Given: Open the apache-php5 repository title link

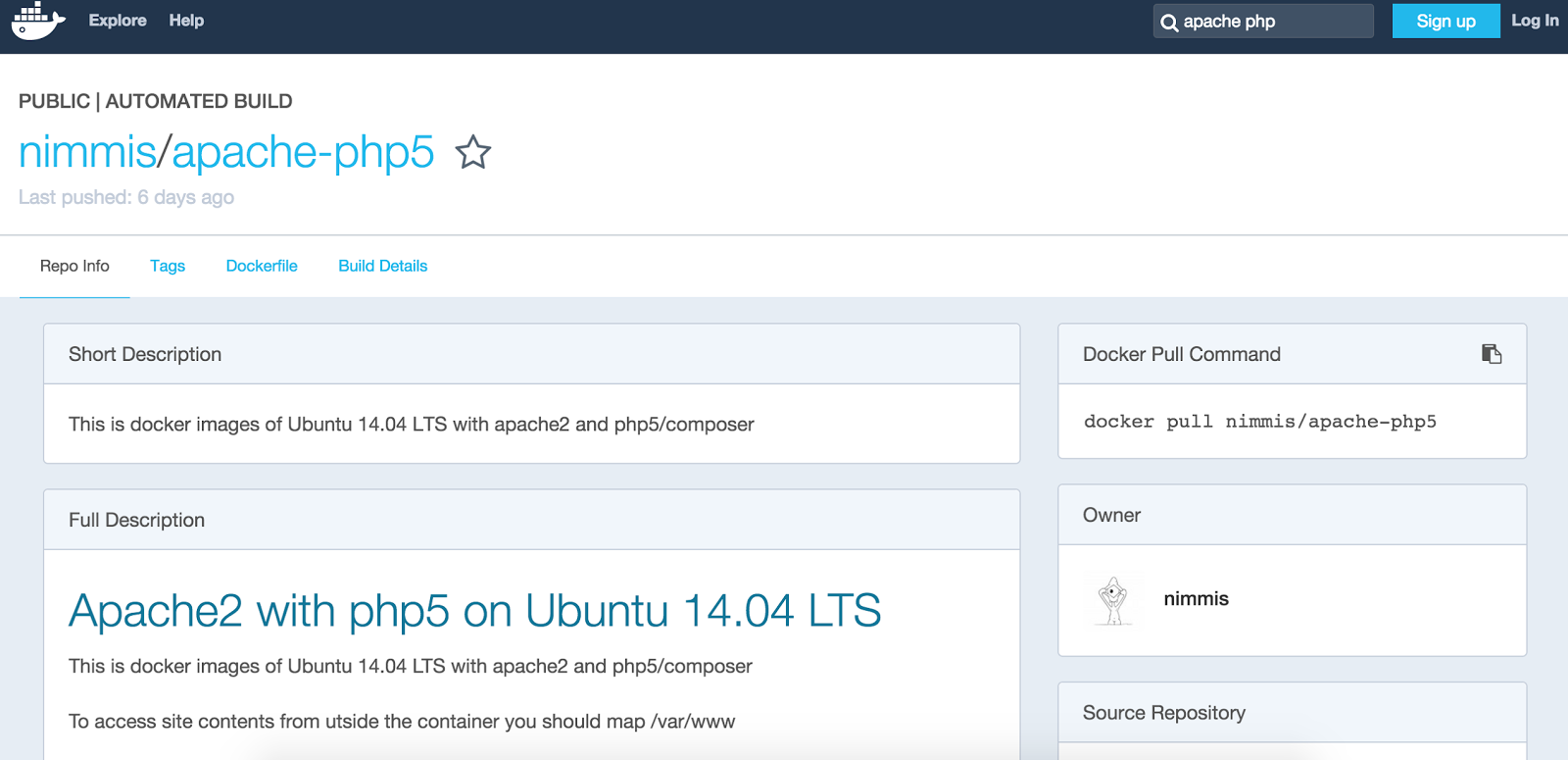Looking at the screenshot, I should 303,152.
